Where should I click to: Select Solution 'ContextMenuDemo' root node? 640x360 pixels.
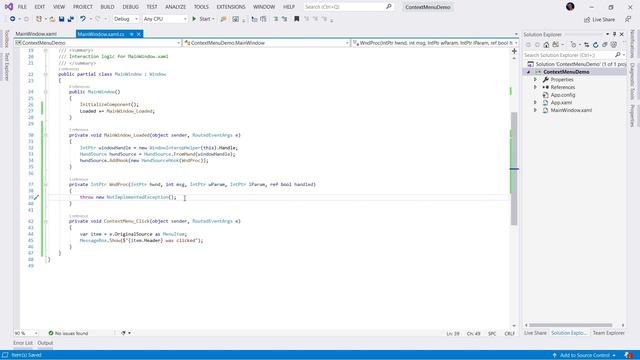pyautogui.click(x=577, y=64)
